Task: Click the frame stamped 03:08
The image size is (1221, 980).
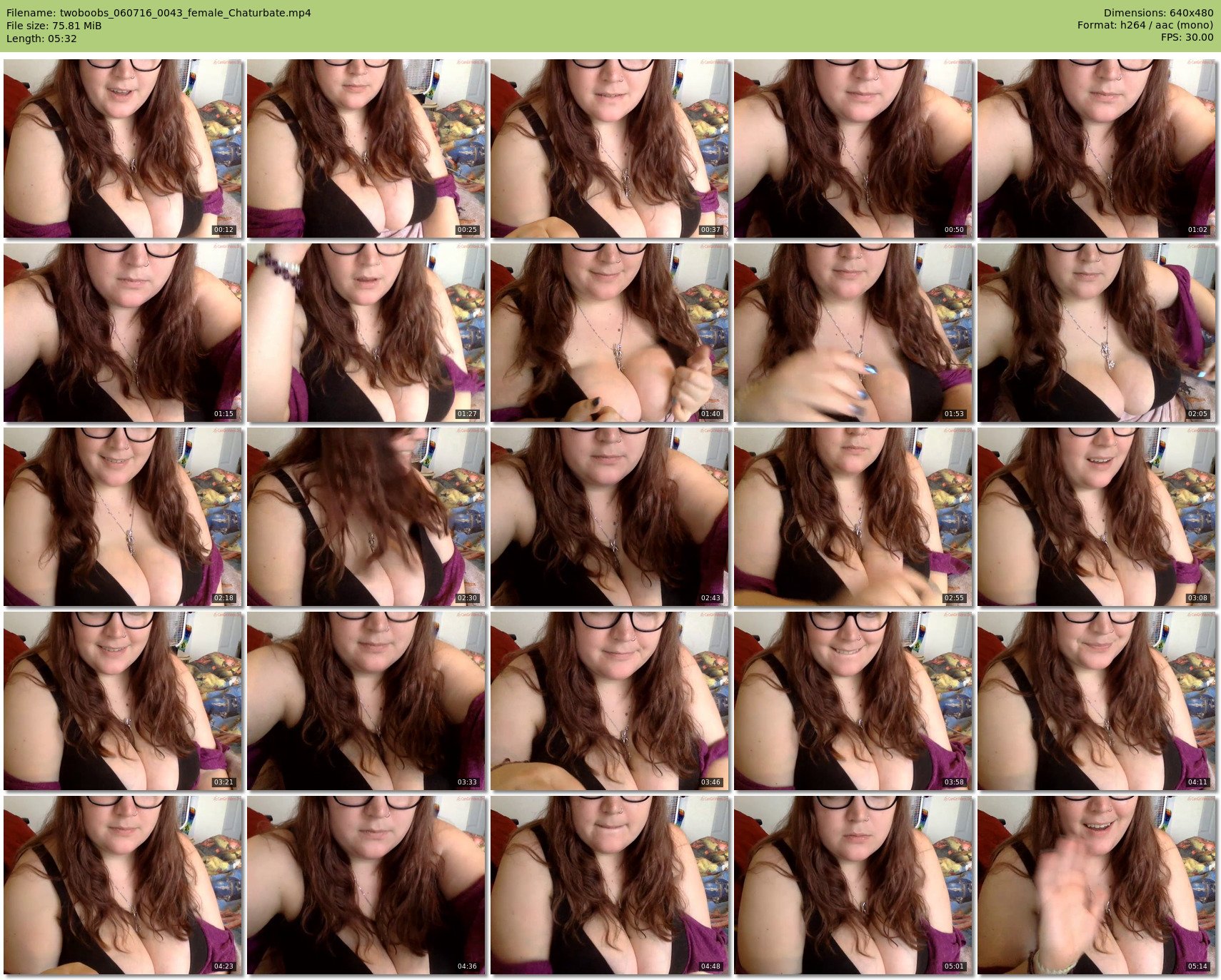Action: 1096,517
